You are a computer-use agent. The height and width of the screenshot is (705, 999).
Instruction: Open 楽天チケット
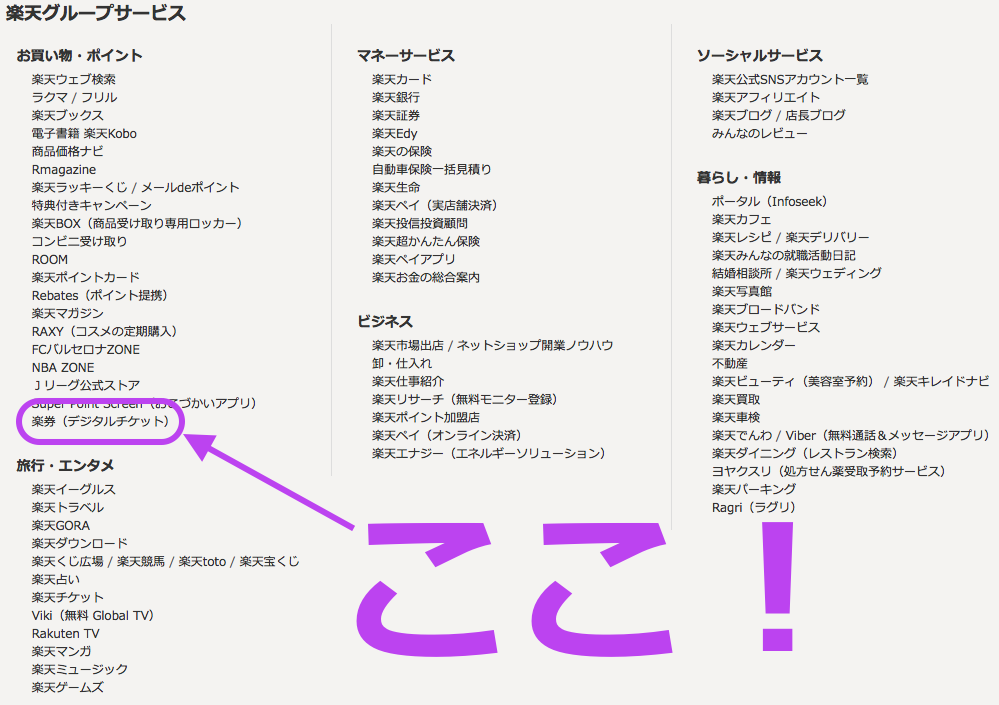coord(68,597)
